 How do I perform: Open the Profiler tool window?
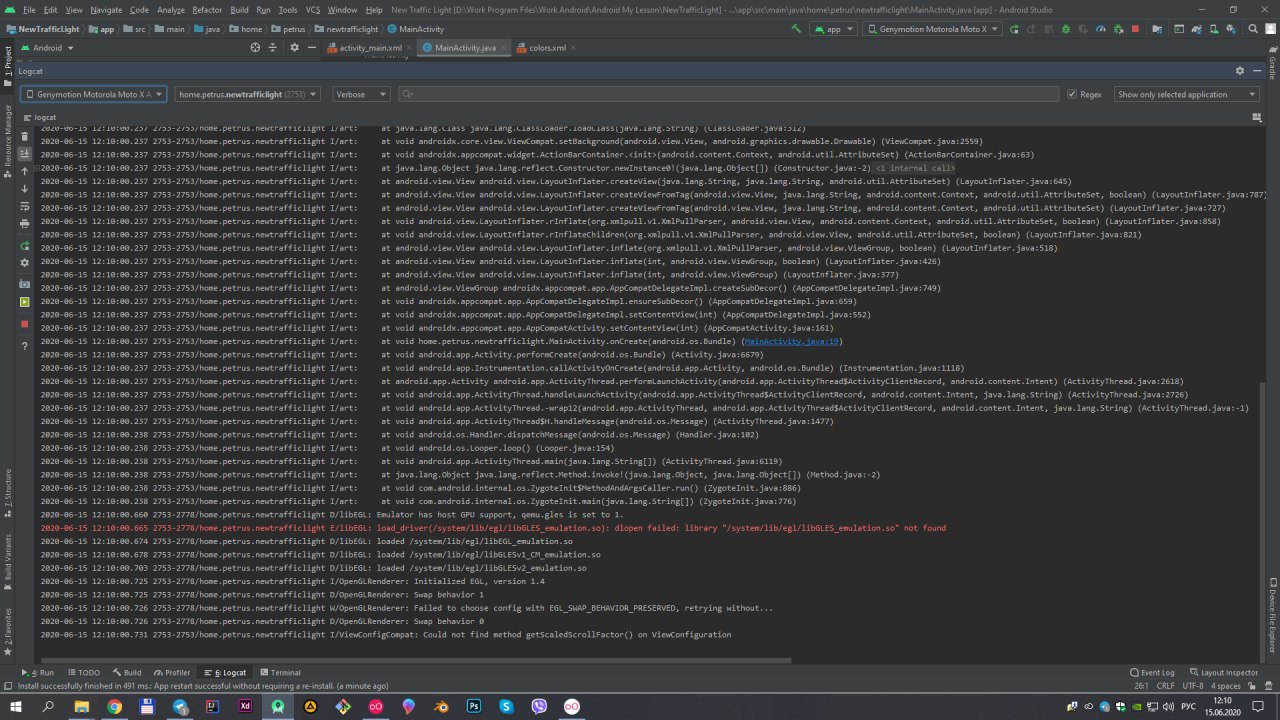(172, 673)
